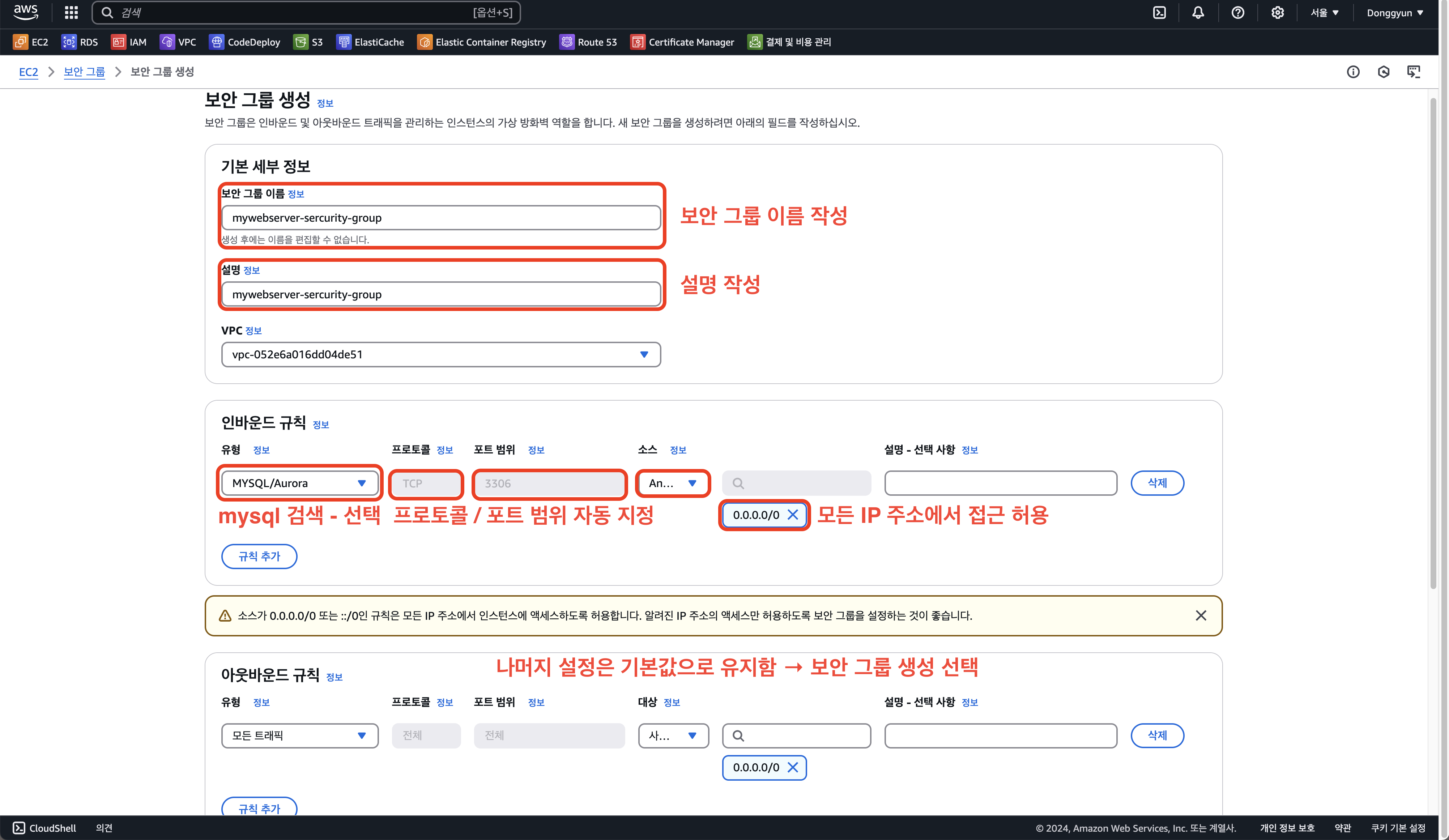
Task: Open the outbound type 모든 트래픽 dropdown
Action: (299, 735)
